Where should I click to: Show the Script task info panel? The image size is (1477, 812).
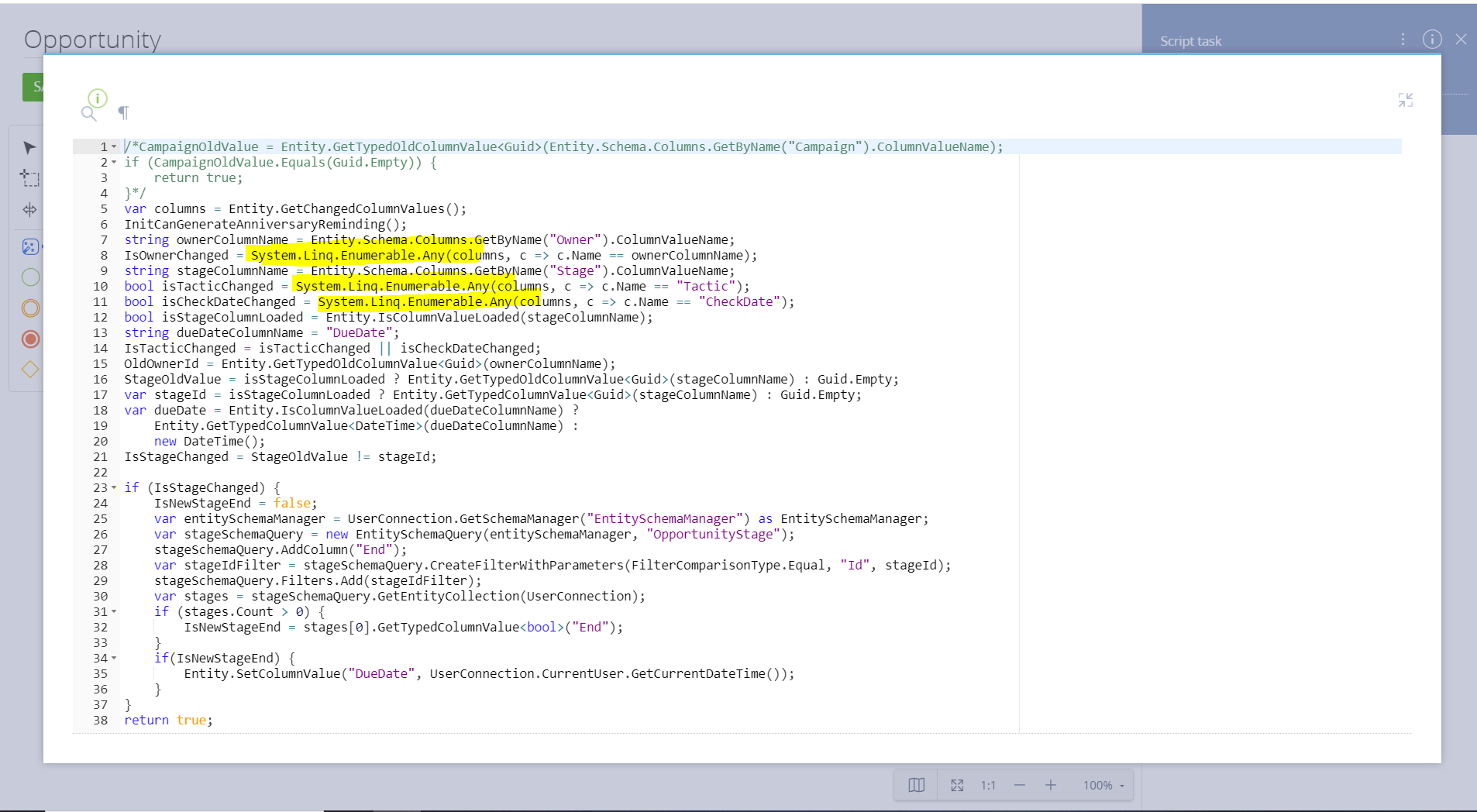point(1432,40)
